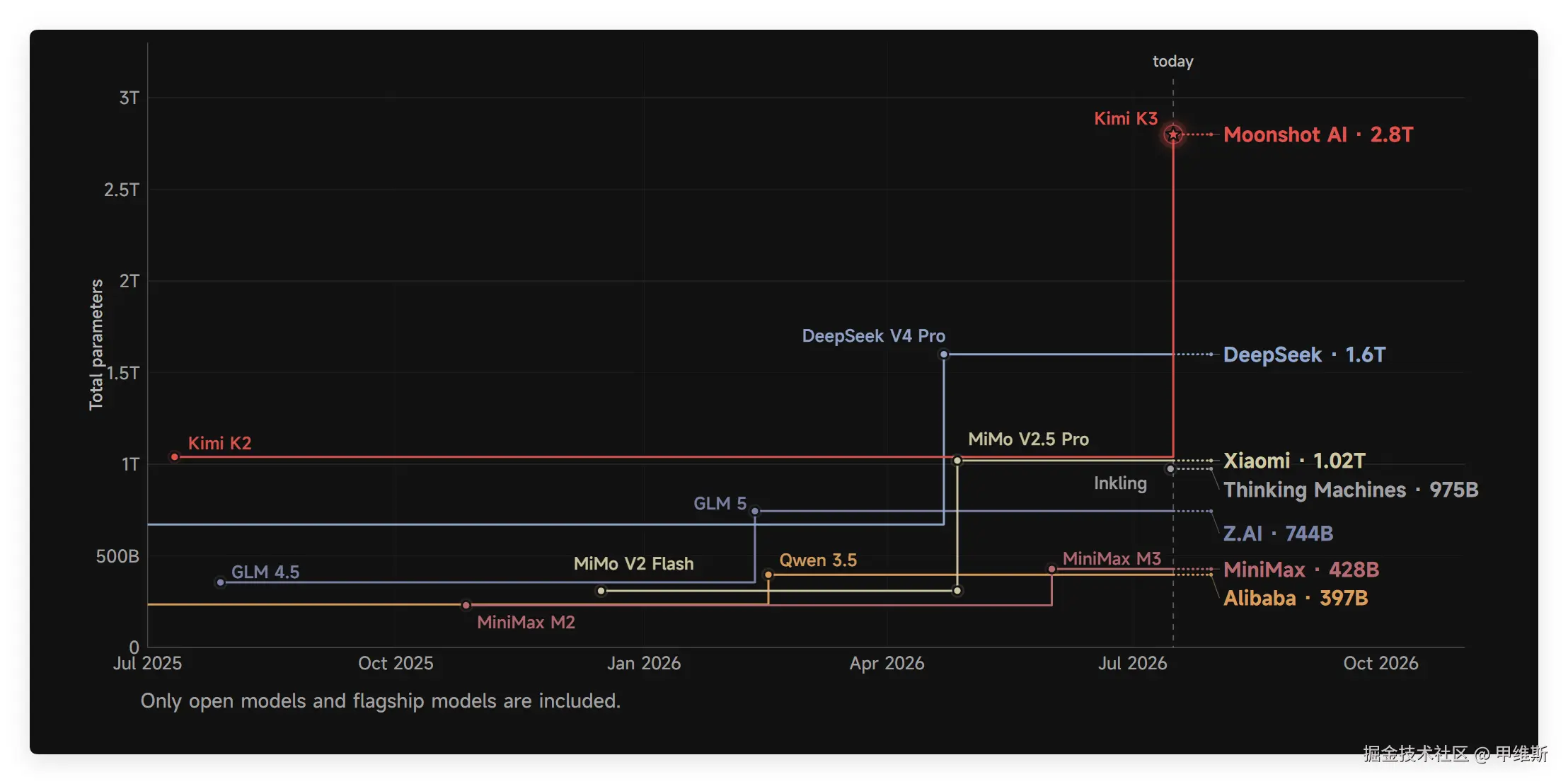This screenshot has height=784, width=1568.
Task: Click the Kimi K3 star data point
Action: click(1173, 134)
